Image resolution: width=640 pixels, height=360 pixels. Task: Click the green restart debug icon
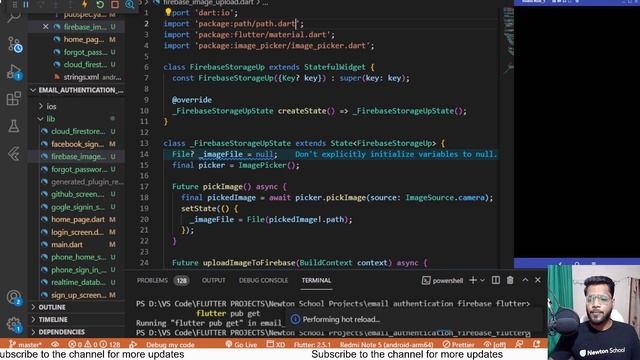pos(100,4)
